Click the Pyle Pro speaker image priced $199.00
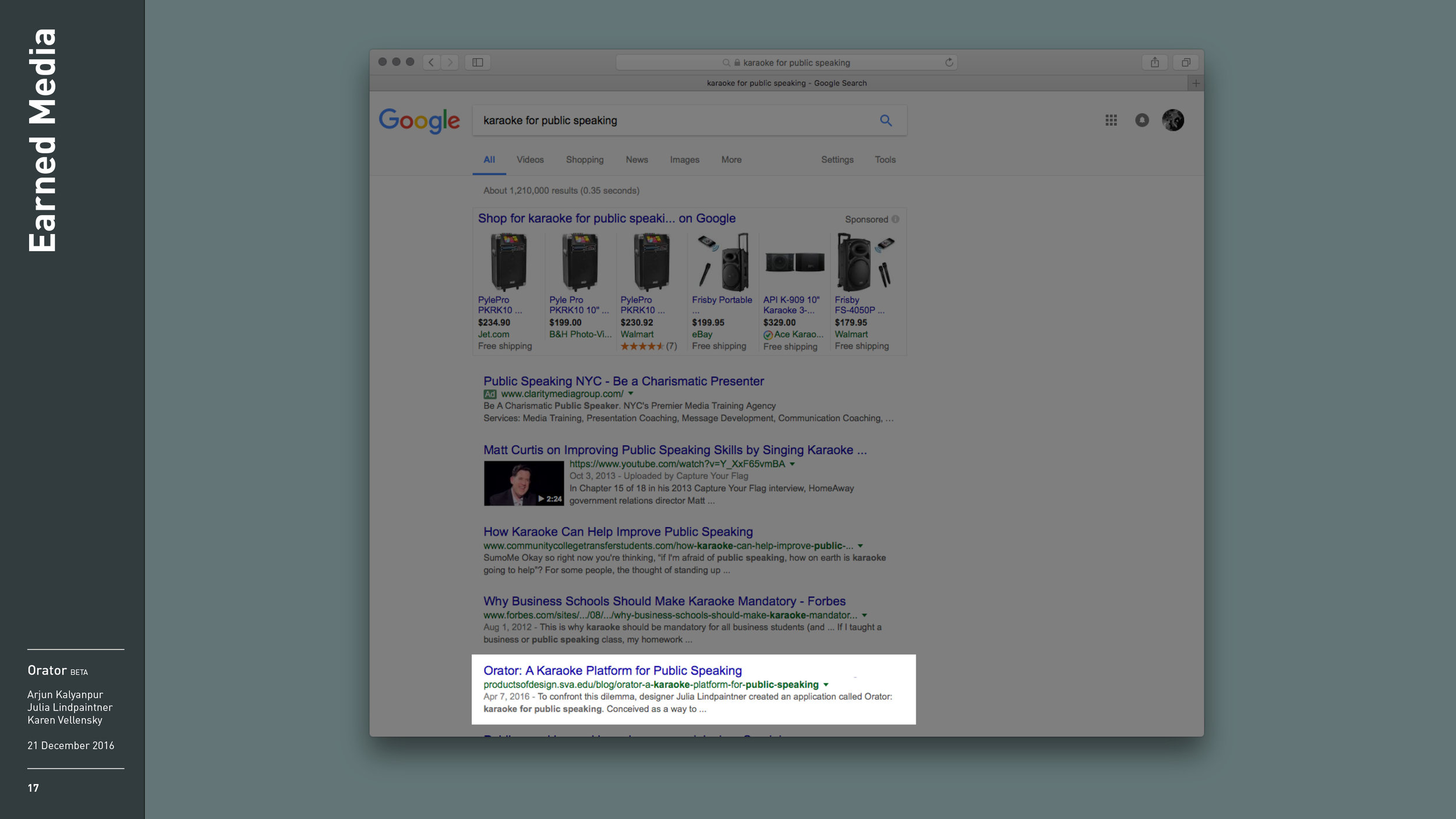This screenshot has height=819, width=1456. 579,262
